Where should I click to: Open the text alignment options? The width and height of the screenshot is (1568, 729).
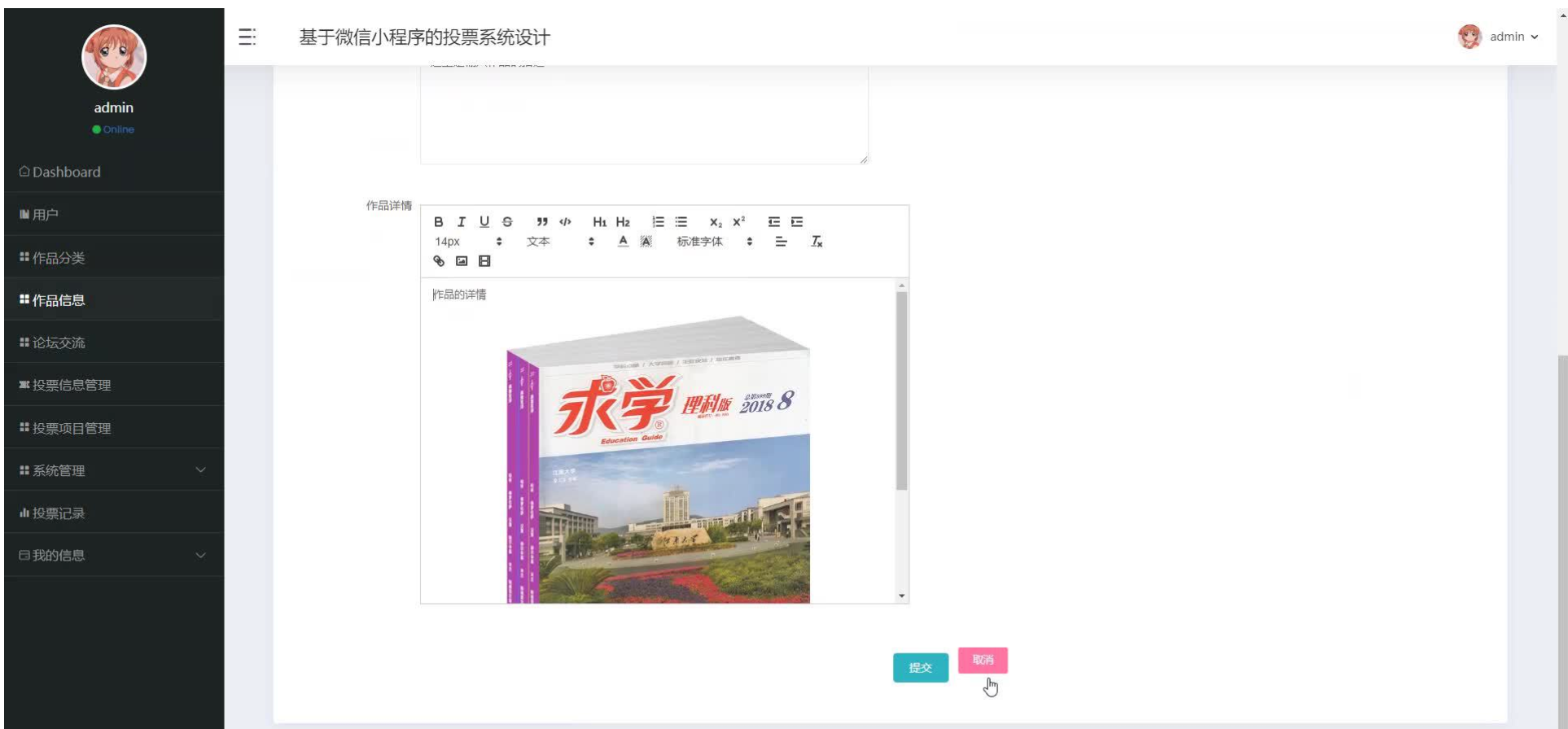tap(781, 242)
